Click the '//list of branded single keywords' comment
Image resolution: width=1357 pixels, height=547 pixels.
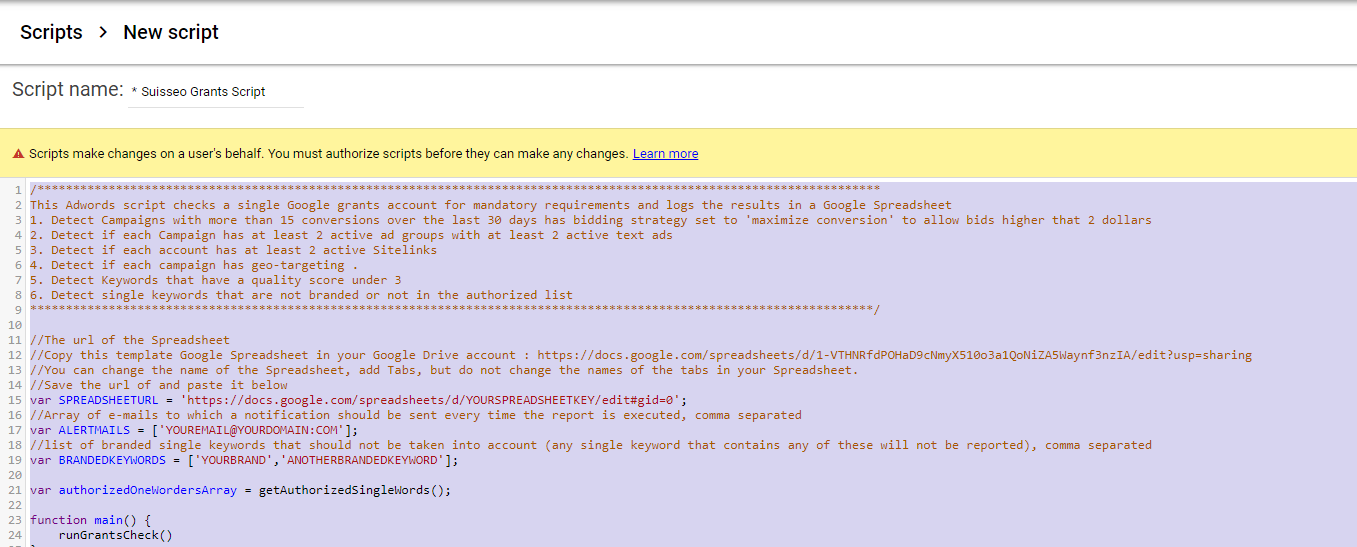tap(591, 445)
